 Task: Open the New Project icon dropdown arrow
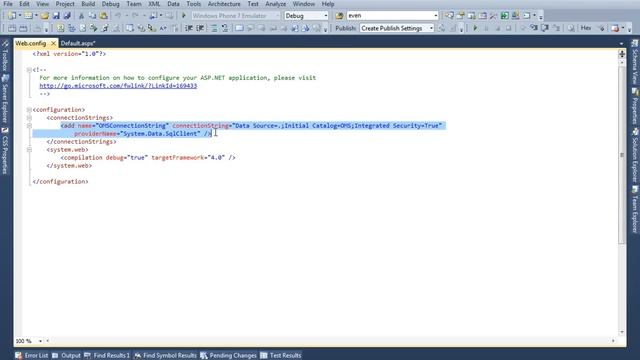click(x=20, y=16)
